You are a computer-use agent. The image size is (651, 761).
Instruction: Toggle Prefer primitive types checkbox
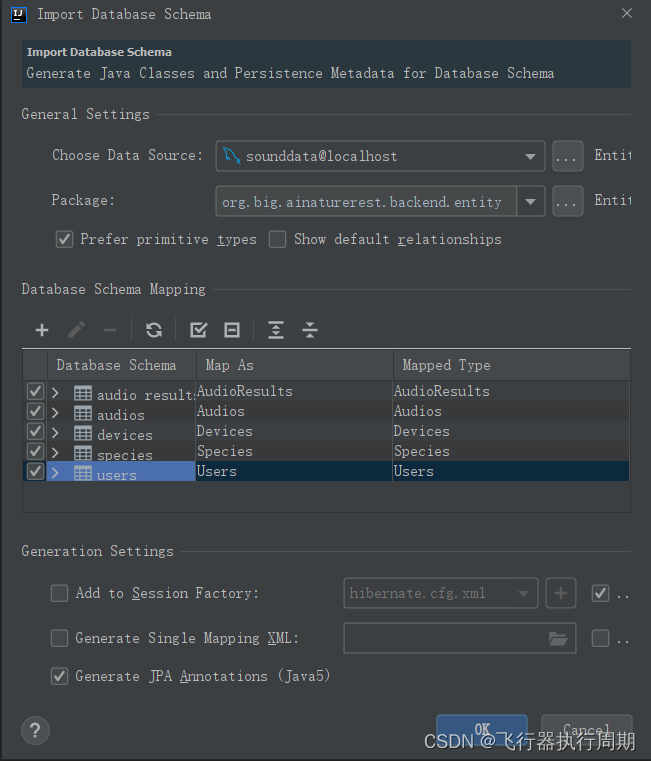click(x=64, y=239)
